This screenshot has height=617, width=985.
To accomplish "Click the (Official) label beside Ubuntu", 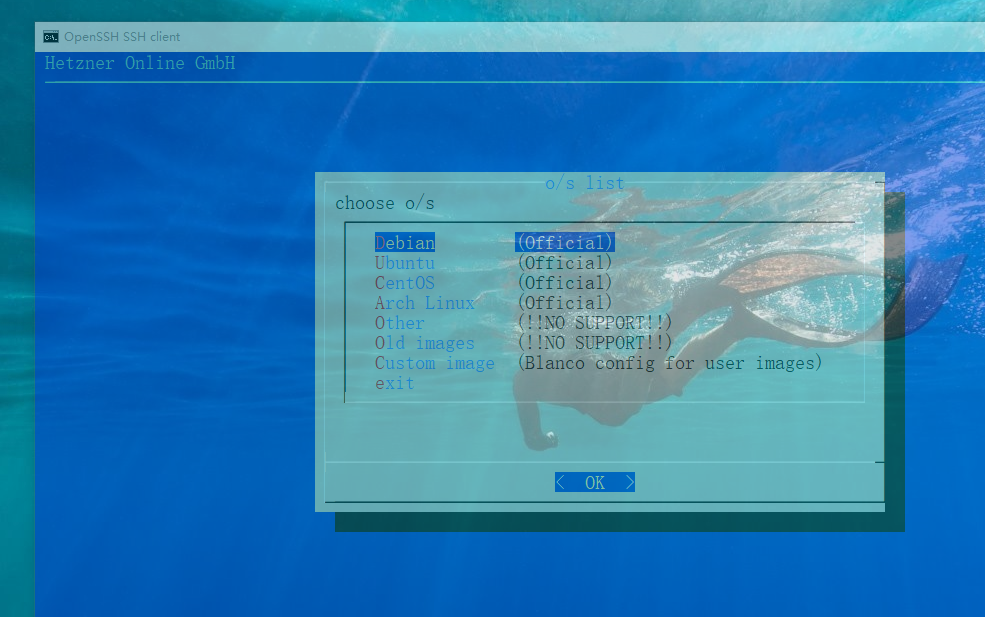I will pyautogui.click(x=565, y=263).
